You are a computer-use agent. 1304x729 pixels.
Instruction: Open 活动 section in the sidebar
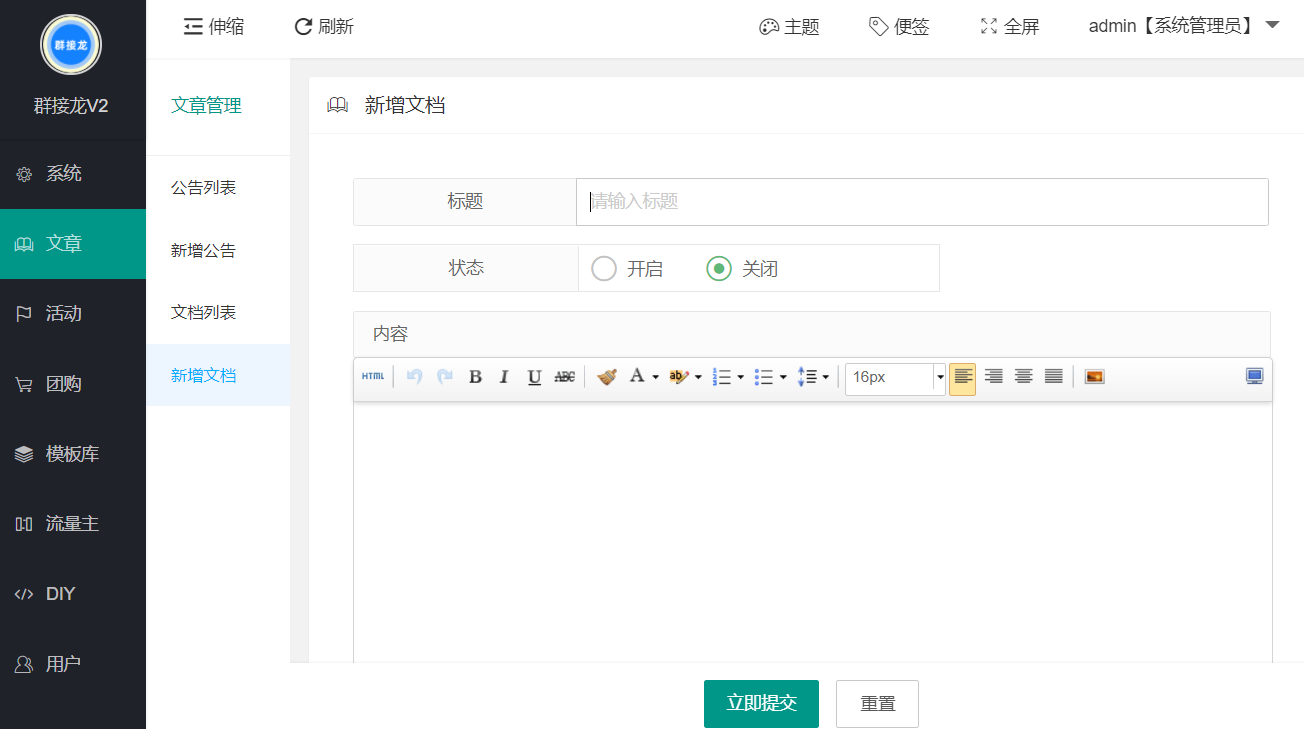(73, 314)
